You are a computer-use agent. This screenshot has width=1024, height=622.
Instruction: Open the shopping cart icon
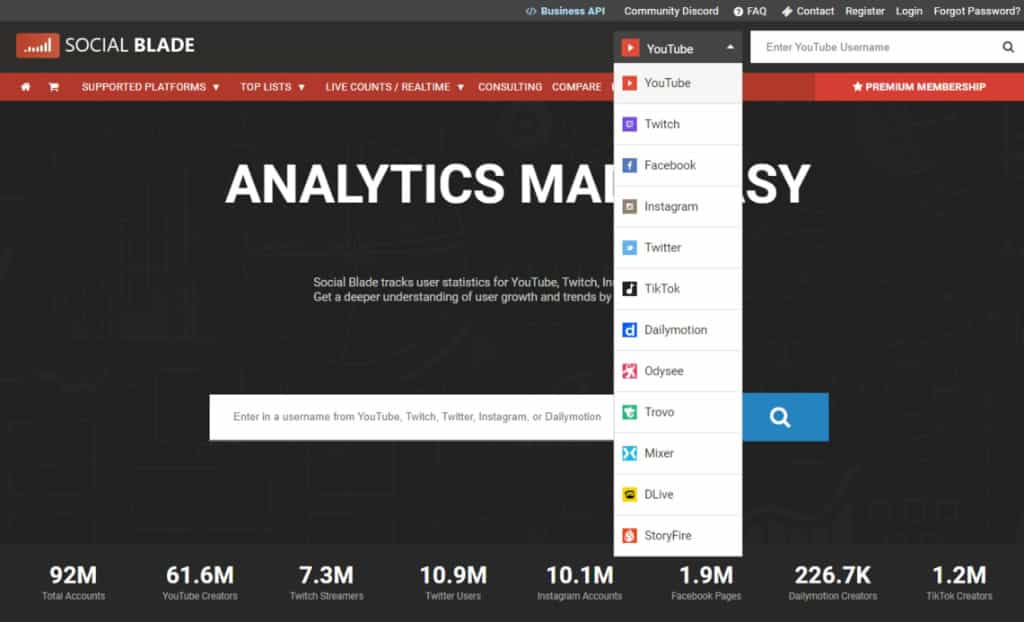pyautogui.click(x=53, y=87)
